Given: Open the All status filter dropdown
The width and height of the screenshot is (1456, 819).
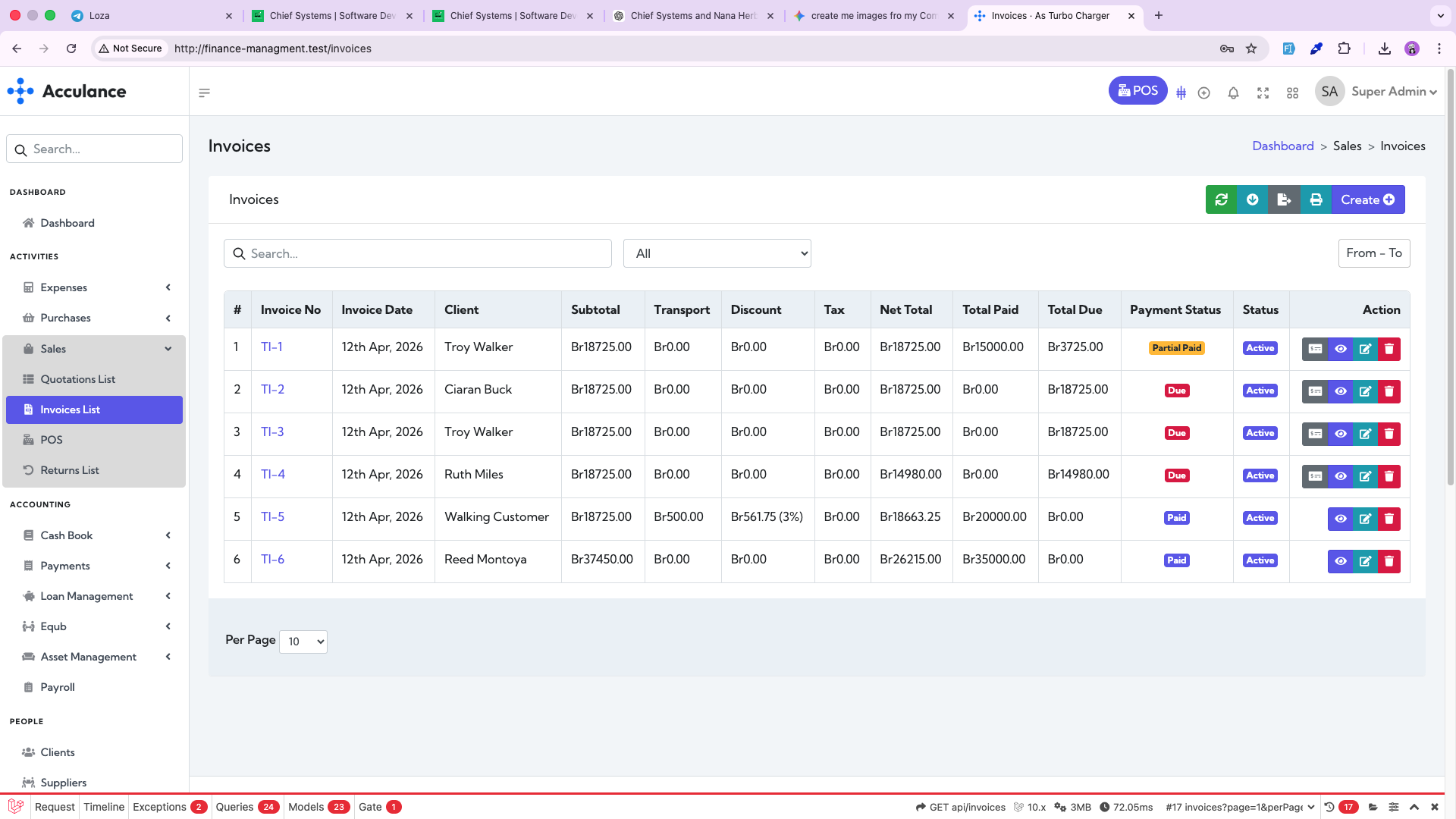Looking at the screenshot, I should point(717,253).
